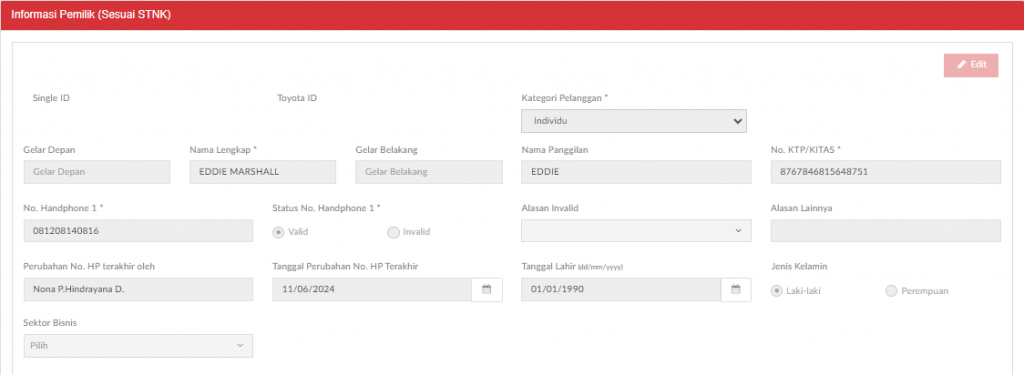Viewport: 1024px width, 375px height.
Task: Open the Kategori Pelanggan dropdown
Action: tap(633, 121)
